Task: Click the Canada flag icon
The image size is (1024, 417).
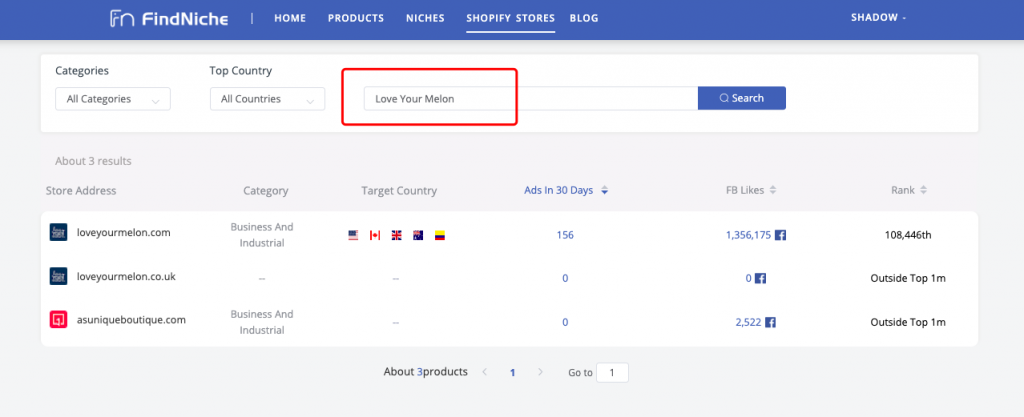Action: tap(375, 236)
